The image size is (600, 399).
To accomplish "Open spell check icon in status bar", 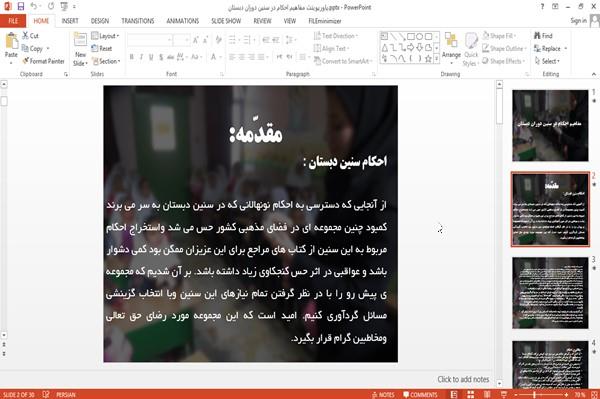I will click(x=46, y=394).
